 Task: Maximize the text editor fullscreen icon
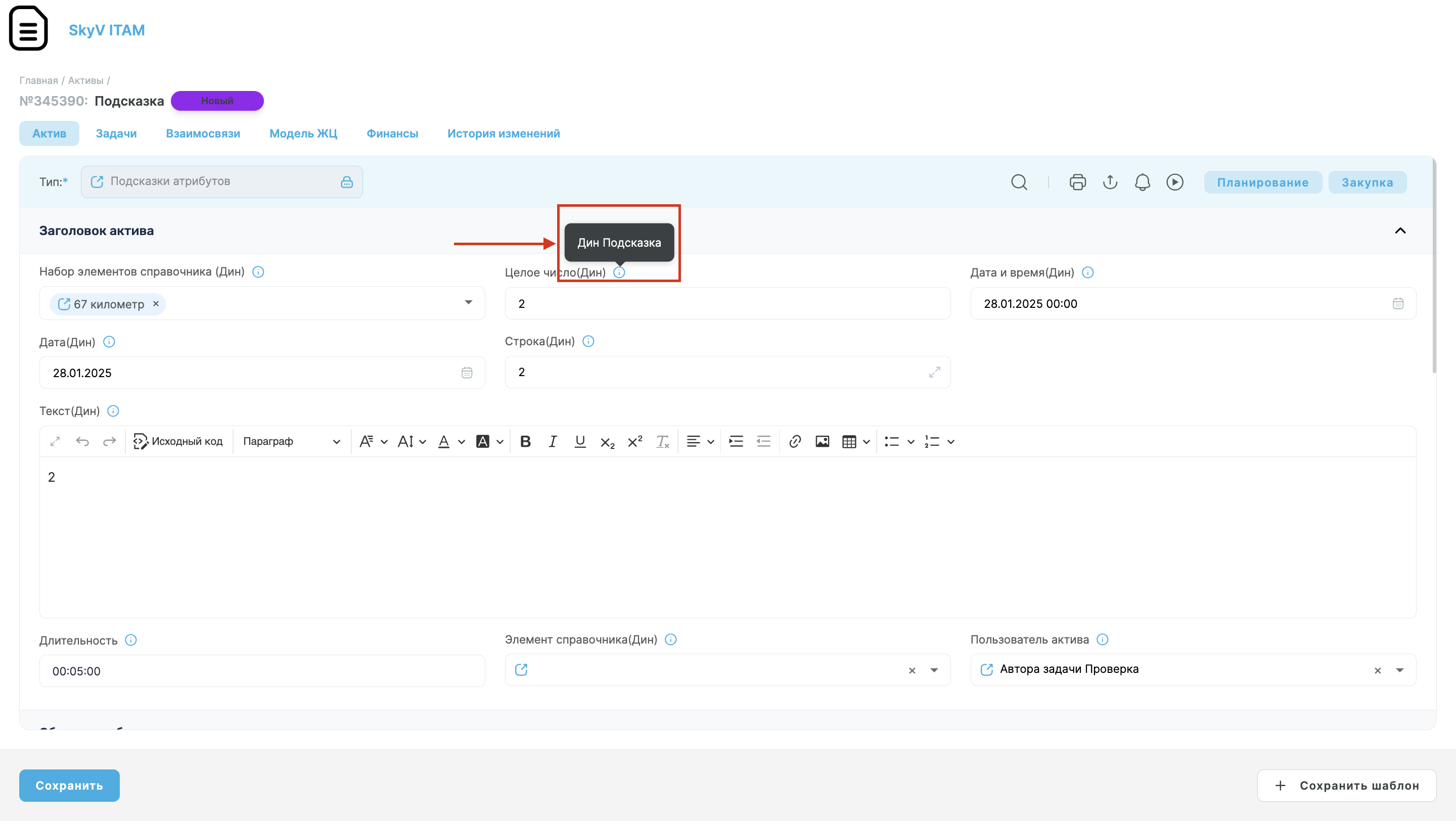click(x=56, y=441)
